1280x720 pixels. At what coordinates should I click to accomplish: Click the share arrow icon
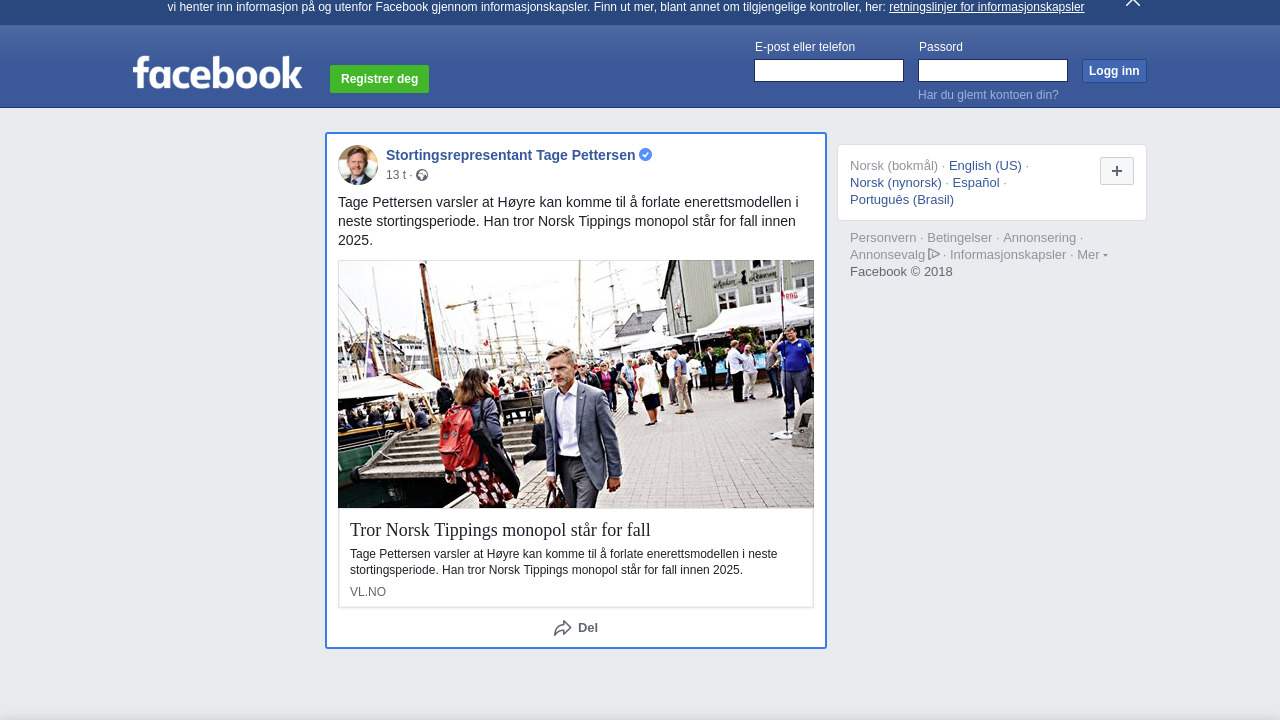click(563, 628)
